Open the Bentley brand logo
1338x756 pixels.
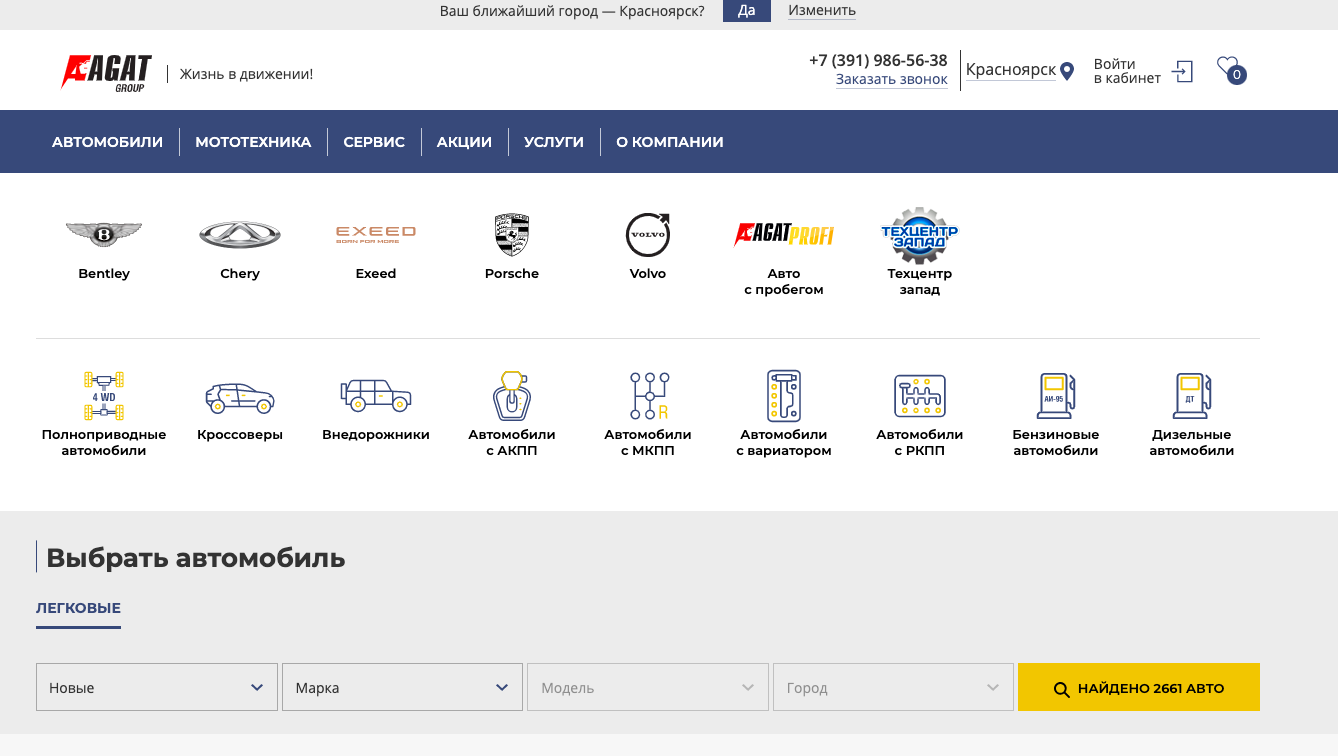point(104,235)
